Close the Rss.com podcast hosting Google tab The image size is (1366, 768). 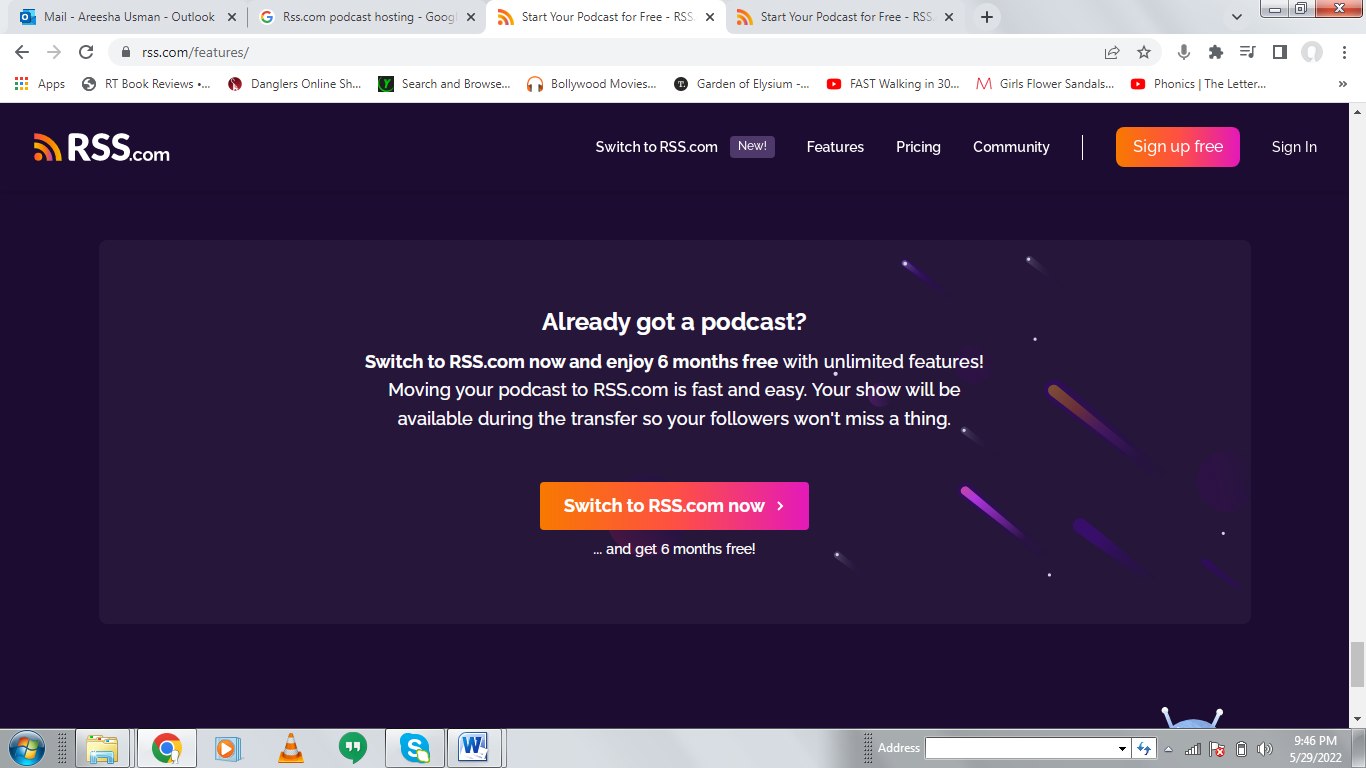[x=471, y=17]
